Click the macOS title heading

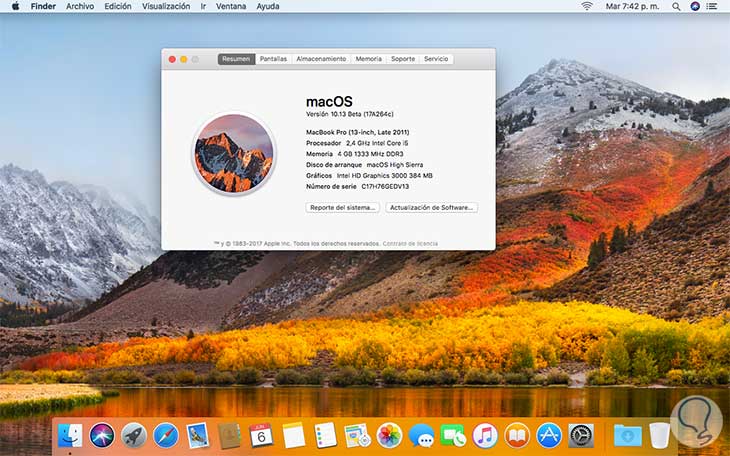pyautogui.click(x=329, y=102)
